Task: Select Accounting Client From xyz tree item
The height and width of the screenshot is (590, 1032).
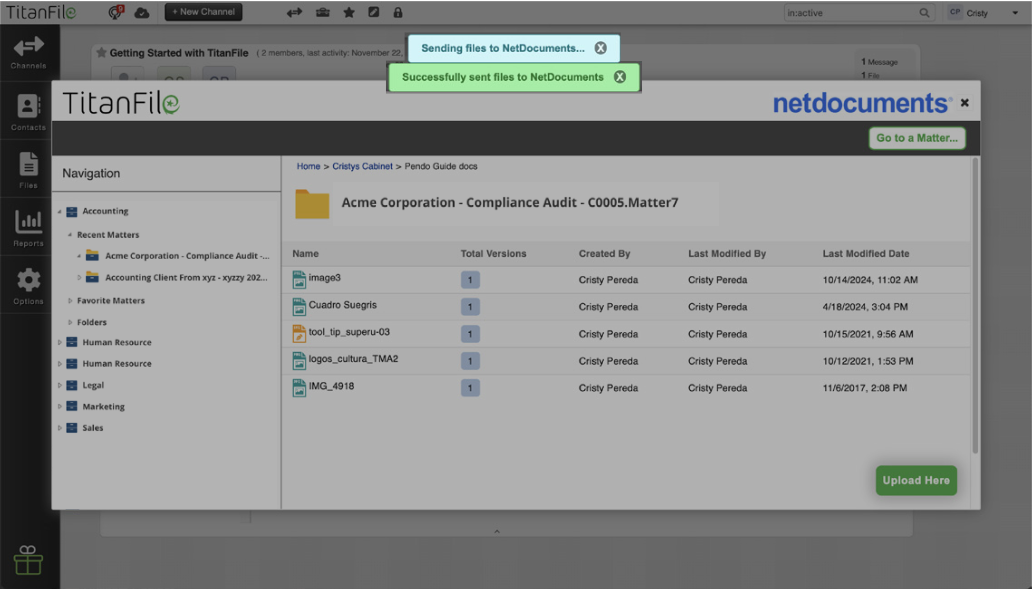Action: 186,277
